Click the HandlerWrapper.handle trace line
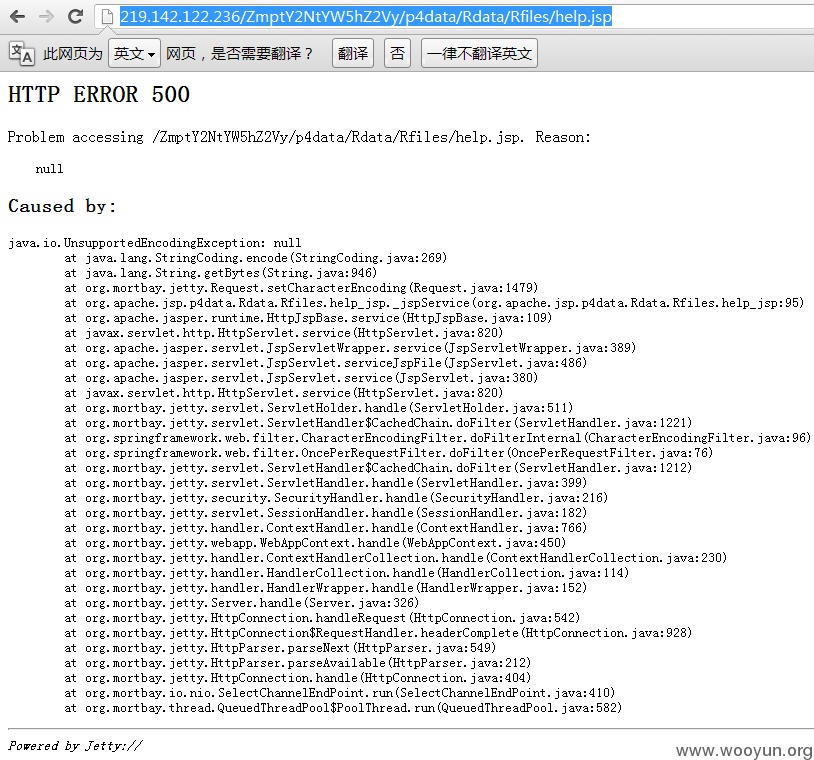 [x=325, y=589]
